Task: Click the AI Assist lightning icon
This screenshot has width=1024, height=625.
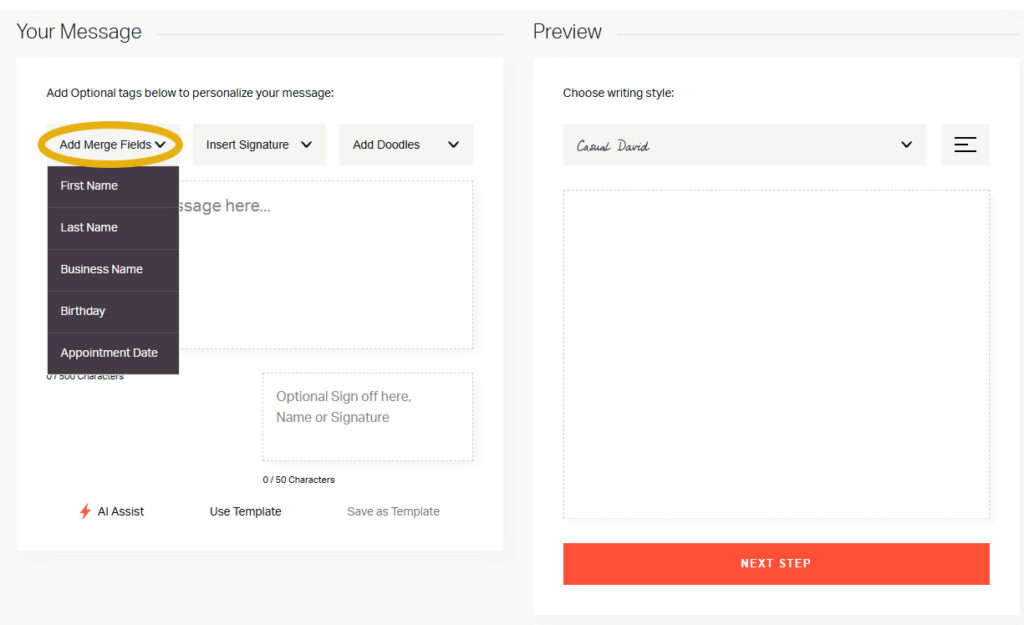Action: (x=88, y=511)
